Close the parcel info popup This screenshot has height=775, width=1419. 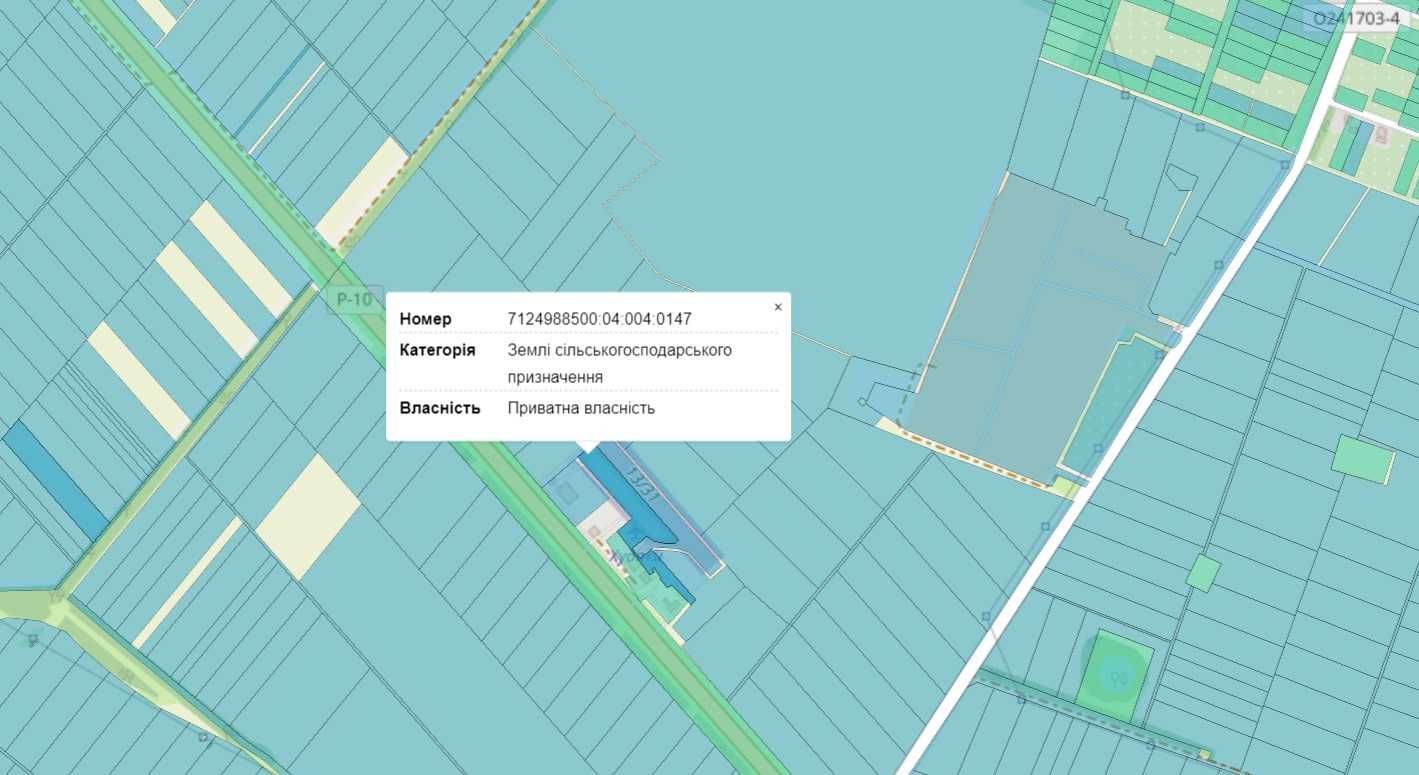(x=778, y=307)
